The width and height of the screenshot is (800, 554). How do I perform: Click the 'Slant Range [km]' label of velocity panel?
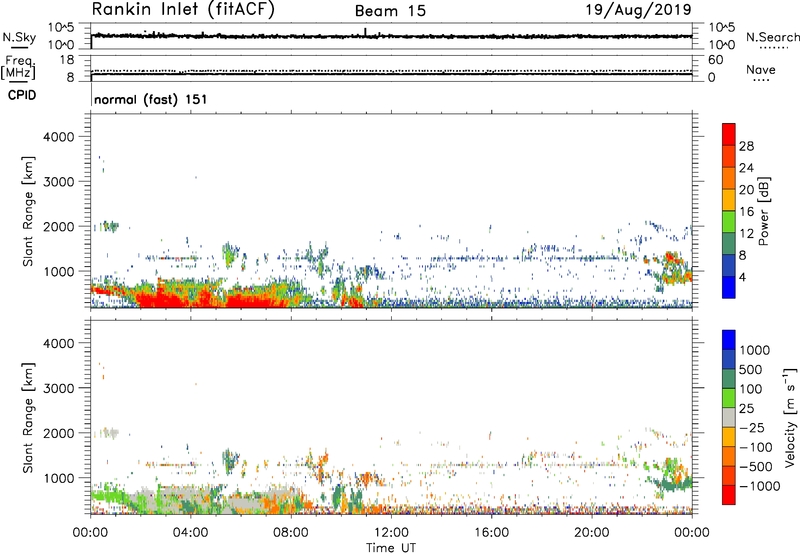pos(28,418)
